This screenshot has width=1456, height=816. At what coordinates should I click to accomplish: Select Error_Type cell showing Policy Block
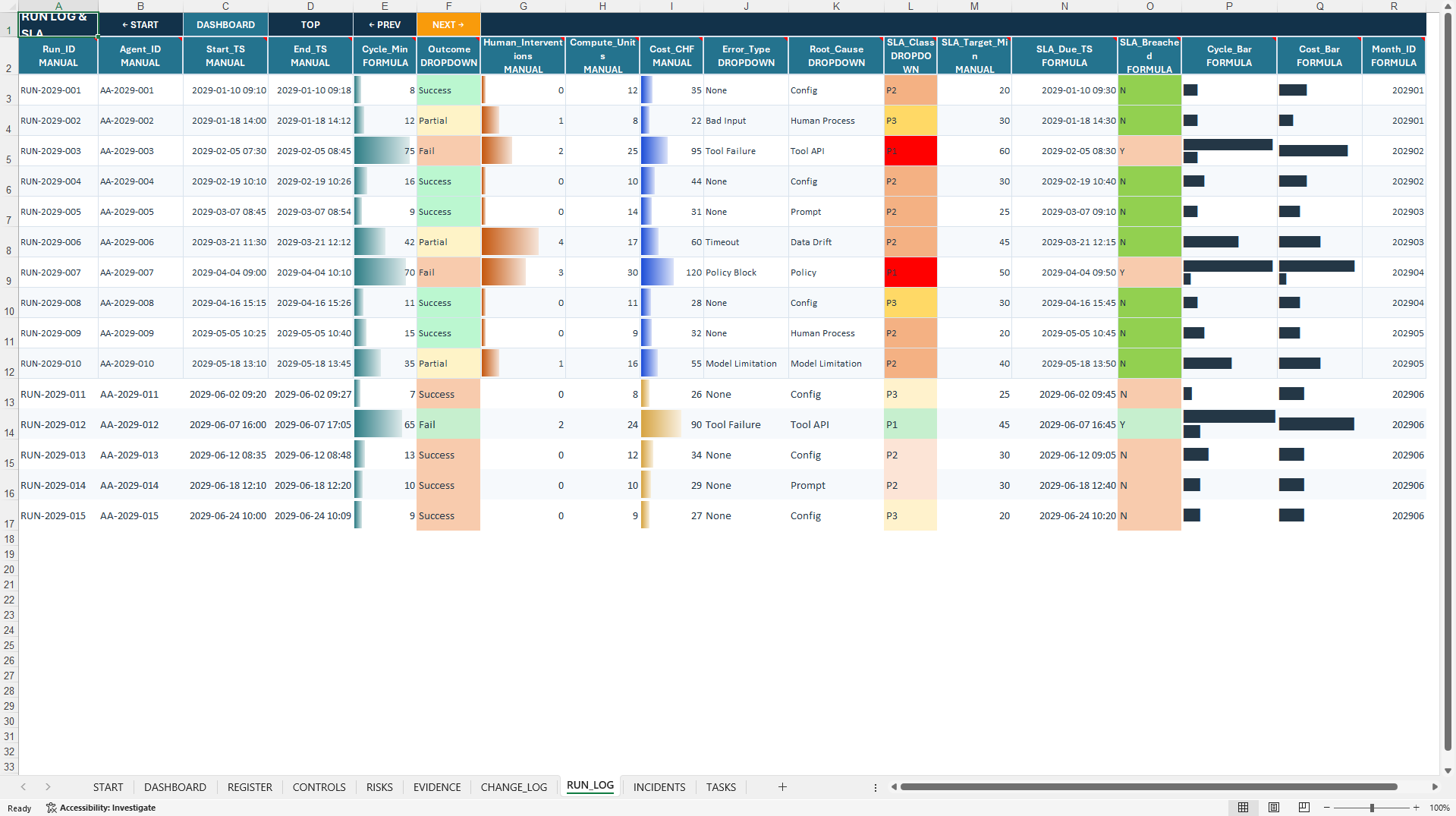click(746, 273)
